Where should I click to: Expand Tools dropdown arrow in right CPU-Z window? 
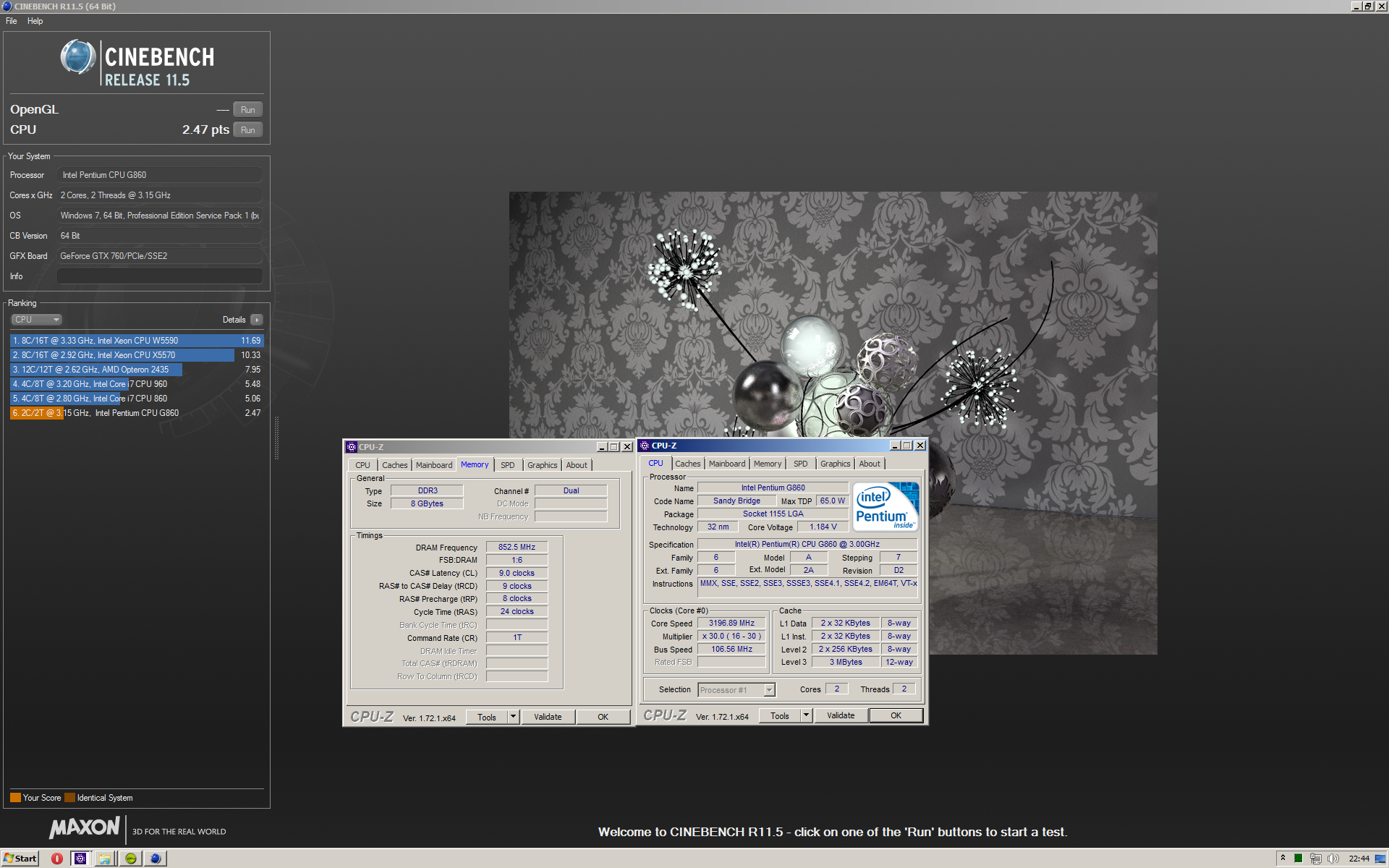pyautogui.click(x=806, y=715)
